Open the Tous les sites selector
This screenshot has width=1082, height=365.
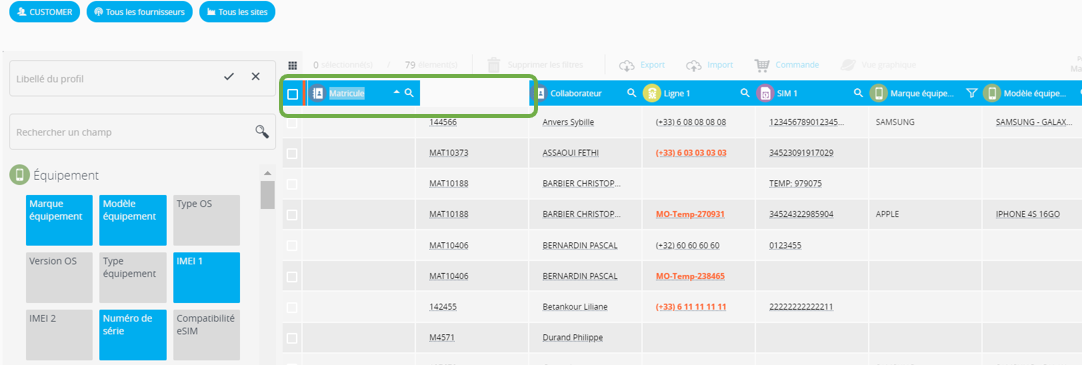[237, 12]
